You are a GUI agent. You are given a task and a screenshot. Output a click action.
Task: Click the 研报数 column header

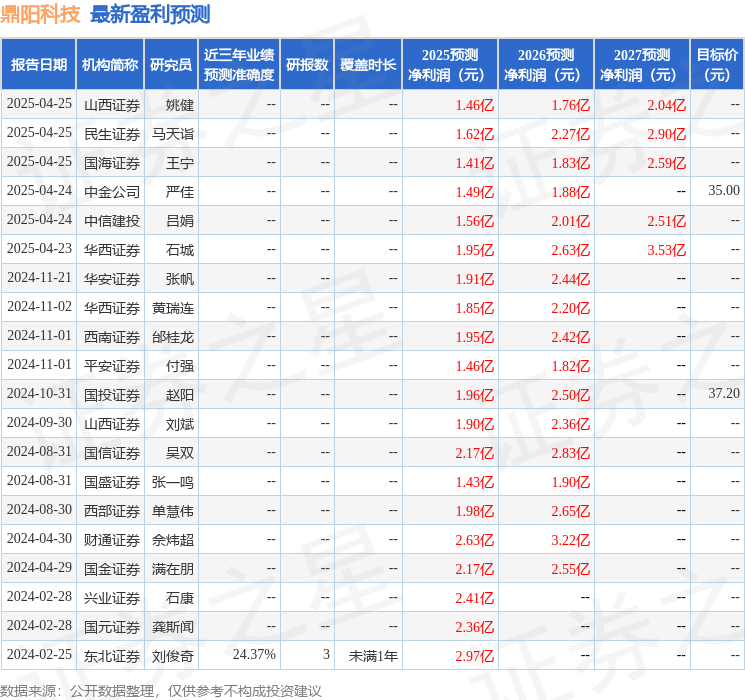tap(307, 64)
